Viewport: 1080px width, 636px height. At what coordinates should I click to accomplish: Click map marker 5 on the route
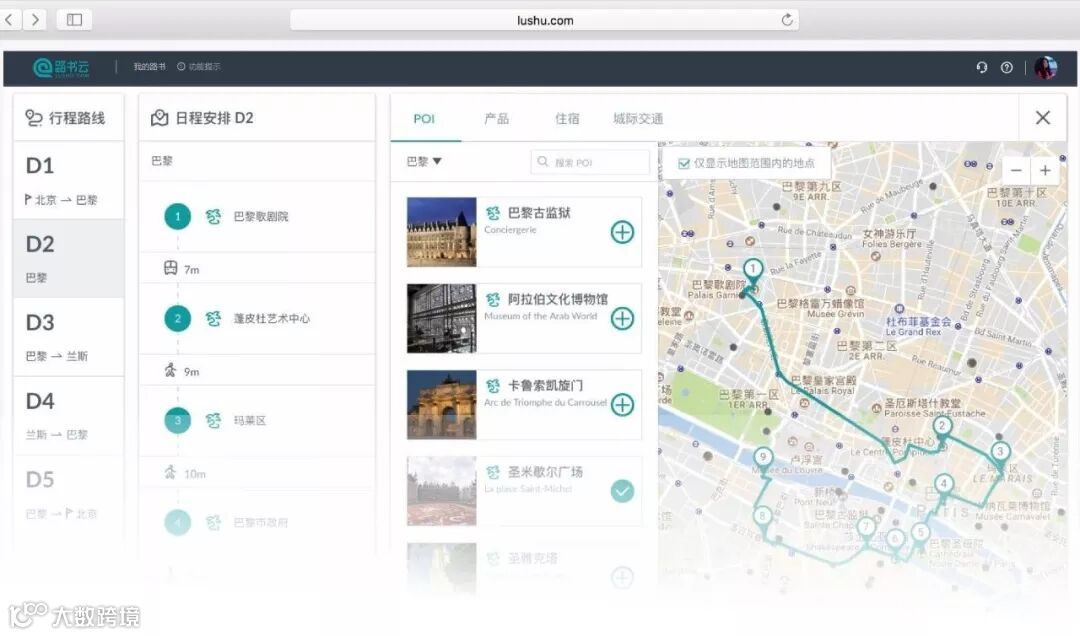[920, 534]
